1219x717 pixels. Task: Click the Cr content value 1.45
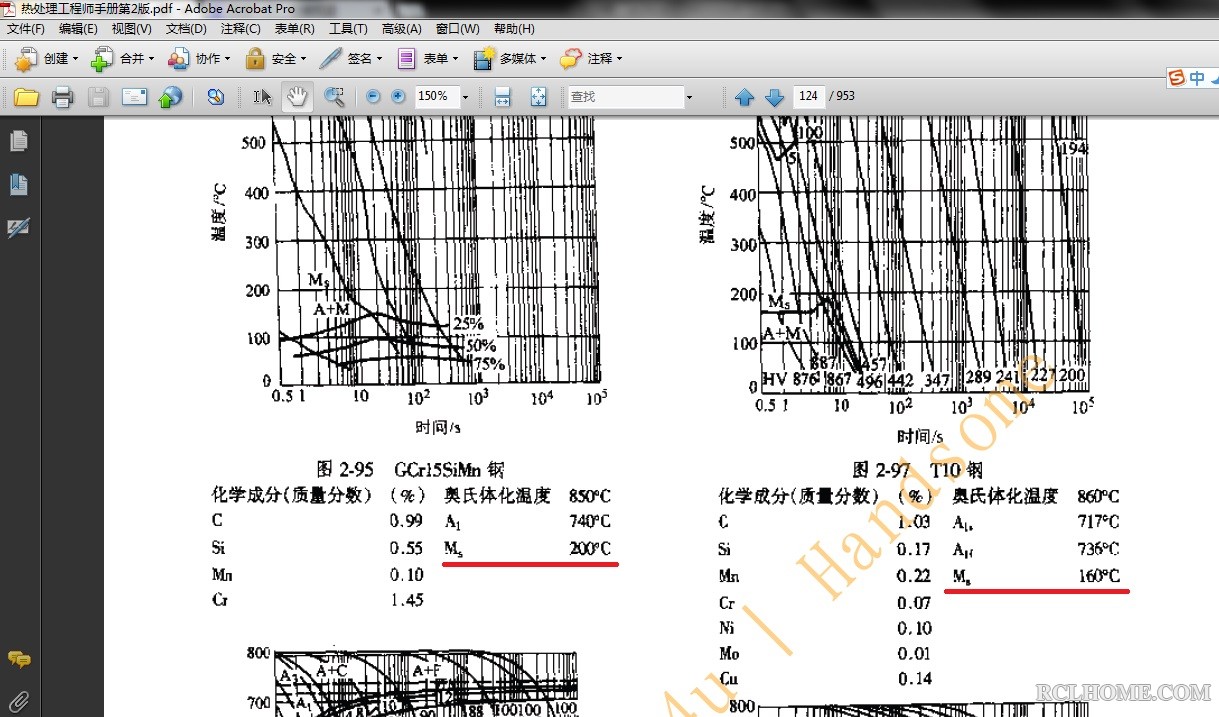(406, 600)
